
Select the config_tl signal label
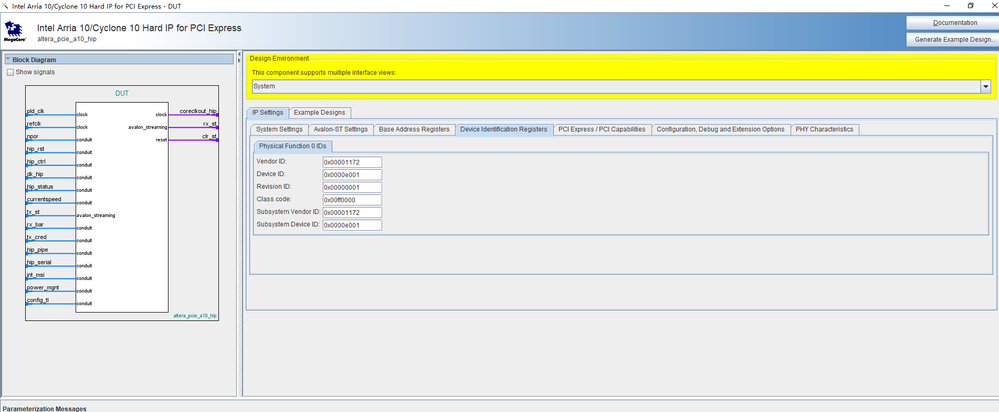(37, 300)
